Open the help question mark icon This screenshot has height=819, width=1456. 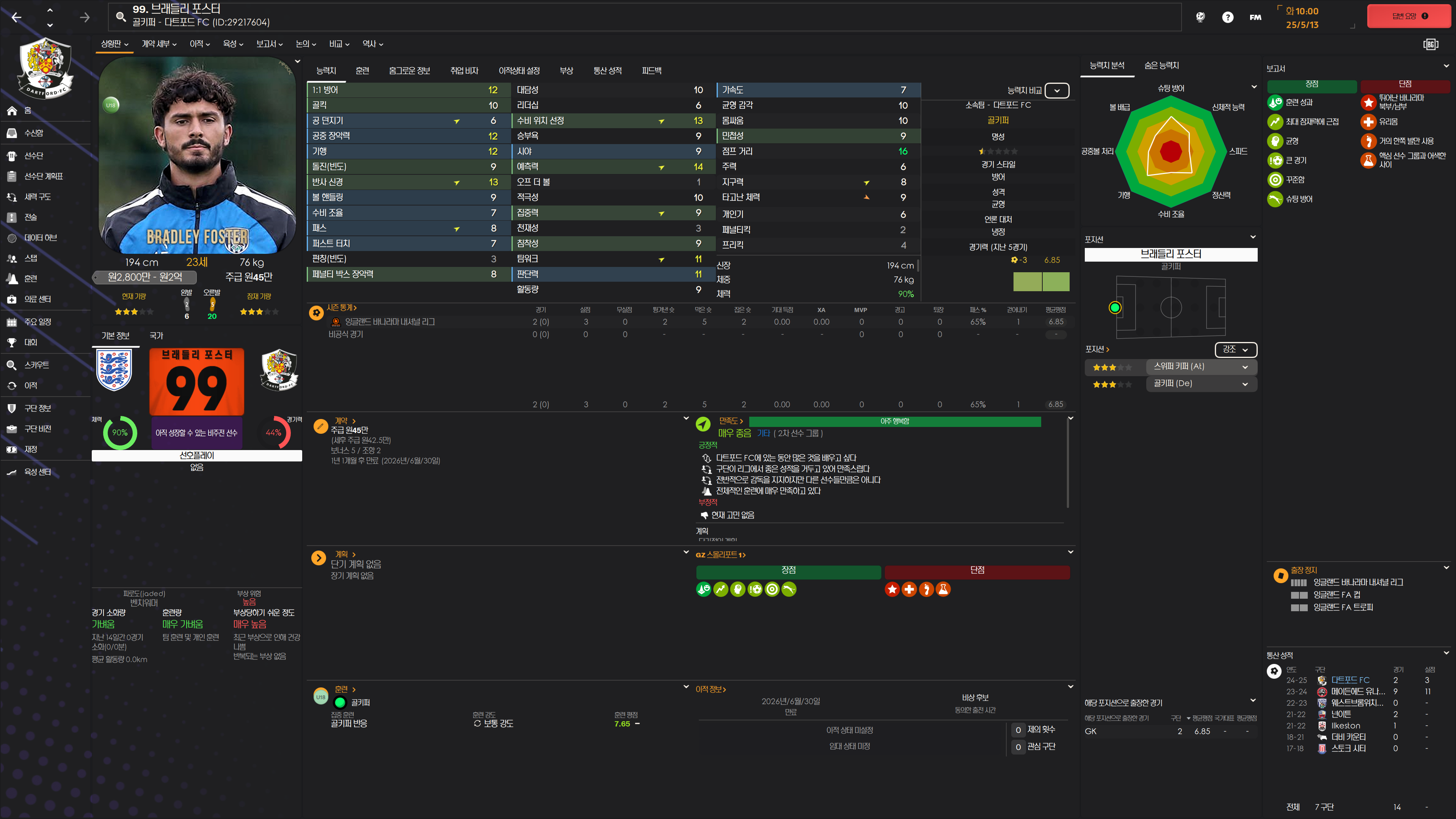[x=1228, y=17]
